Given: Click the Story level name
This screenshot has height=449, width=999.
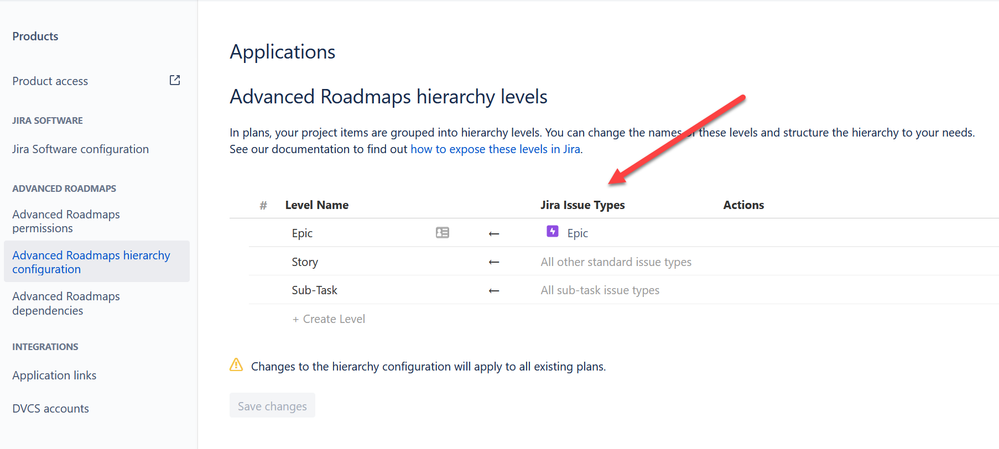Looking at the screenshot, I should (305, 262).
